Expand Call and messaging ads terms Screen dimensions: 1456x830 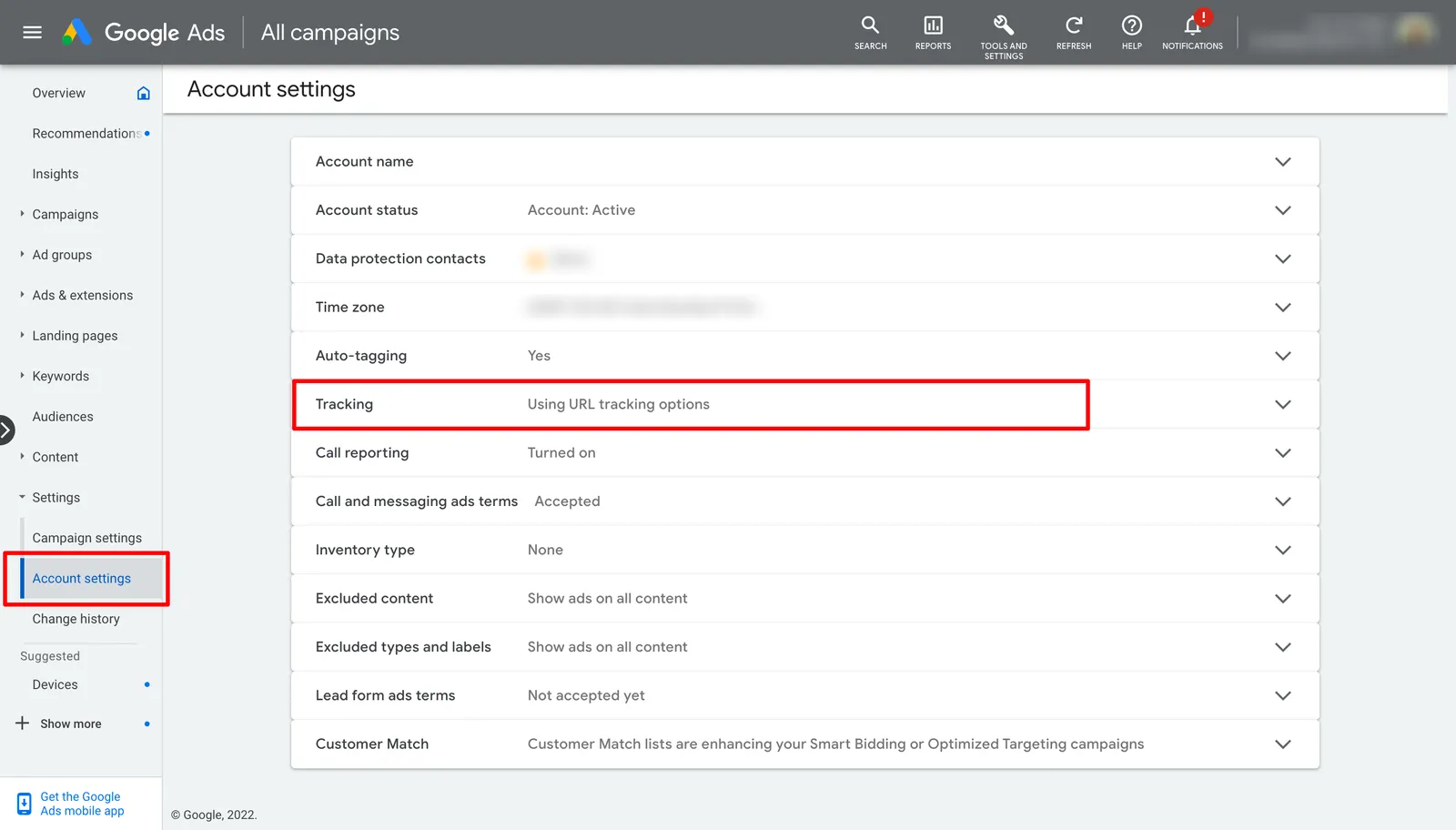coord(1283,501)
